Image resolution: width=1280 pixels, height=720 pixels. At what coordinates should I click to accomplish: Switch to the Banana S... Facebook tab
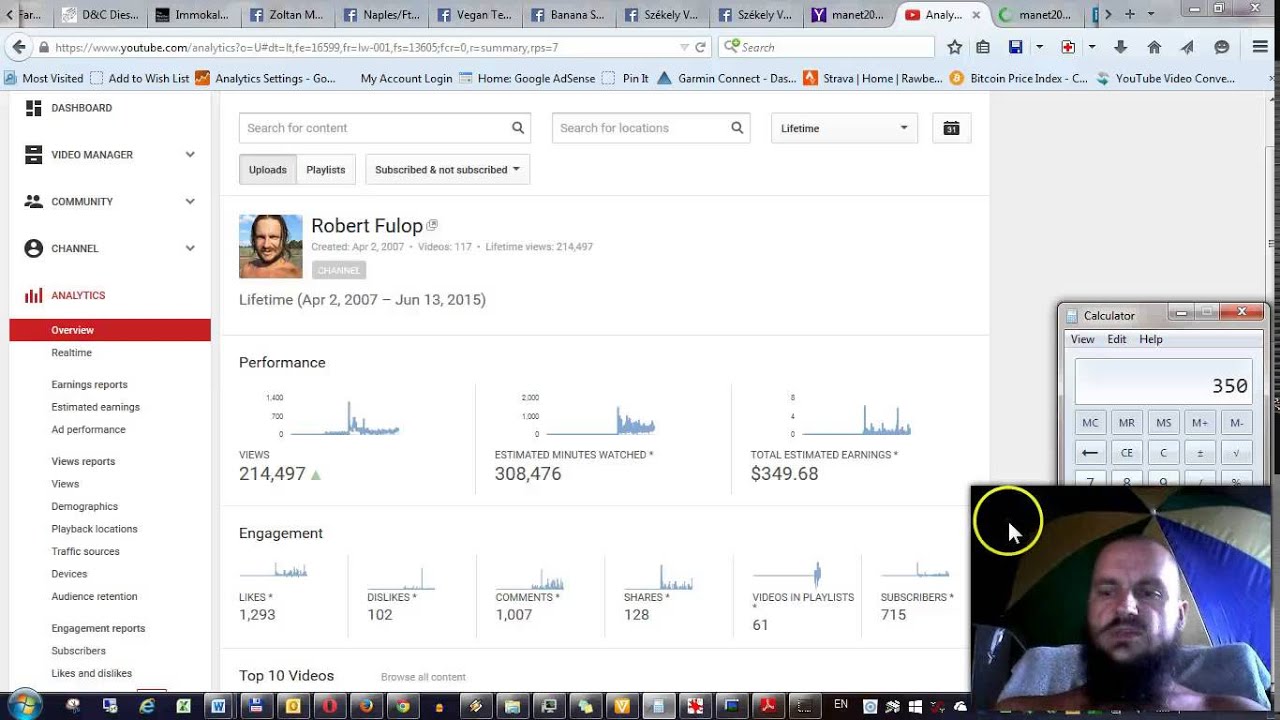click(568, 15)
